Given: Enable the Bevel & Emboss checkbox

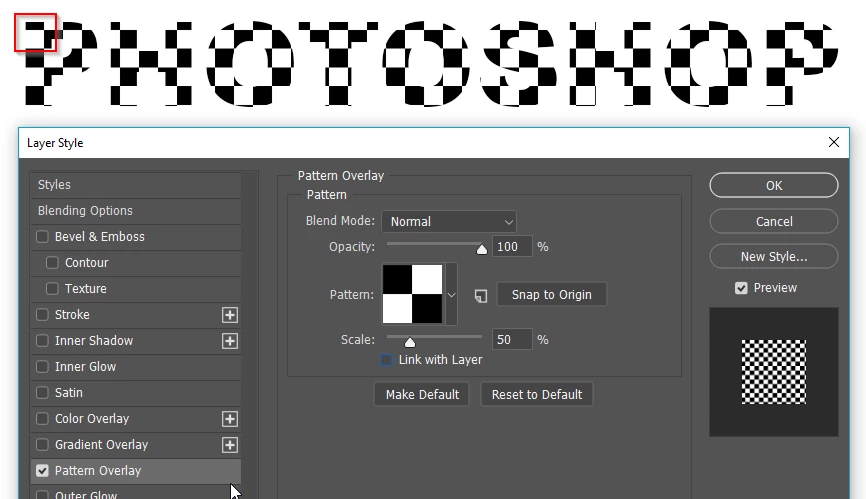Looking at the screenshot, I should coord(42,237).
